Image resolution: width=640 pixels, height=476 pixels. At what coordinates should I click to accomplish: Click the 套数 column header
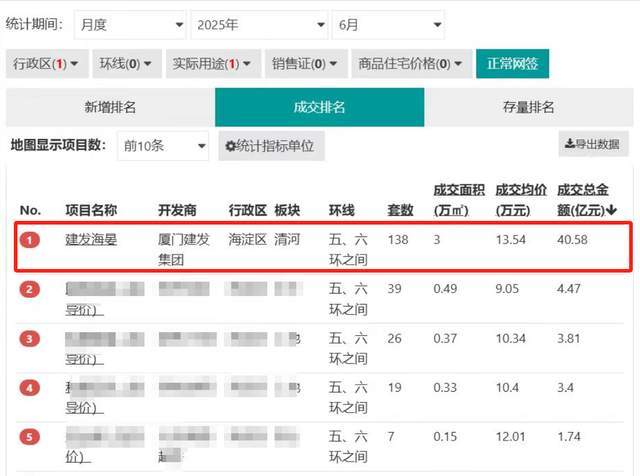tap(400, 210)
